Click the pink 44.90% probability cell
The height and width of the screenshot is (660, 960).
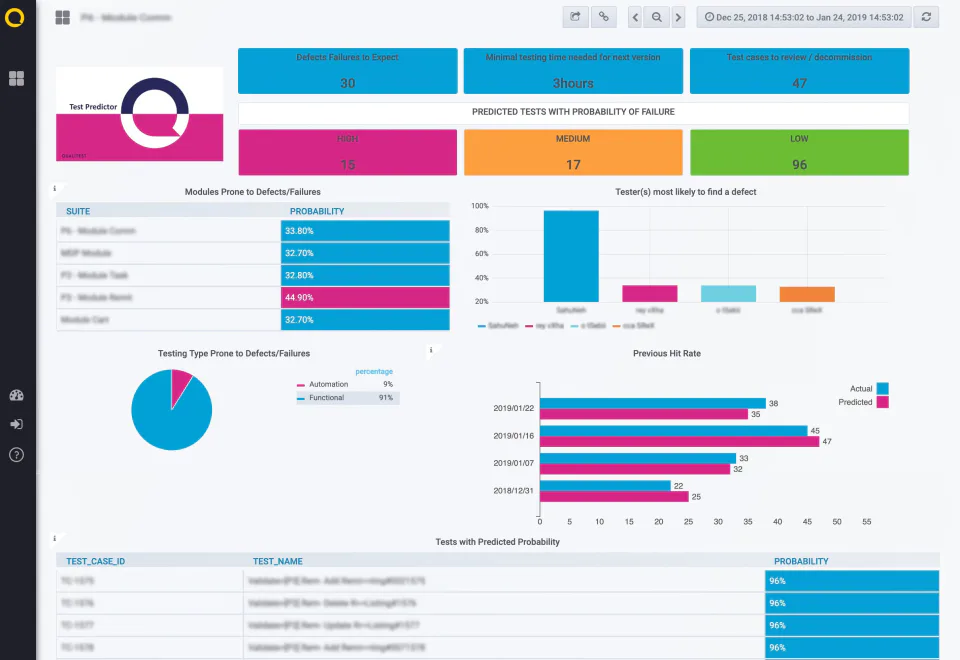[365, 298]
